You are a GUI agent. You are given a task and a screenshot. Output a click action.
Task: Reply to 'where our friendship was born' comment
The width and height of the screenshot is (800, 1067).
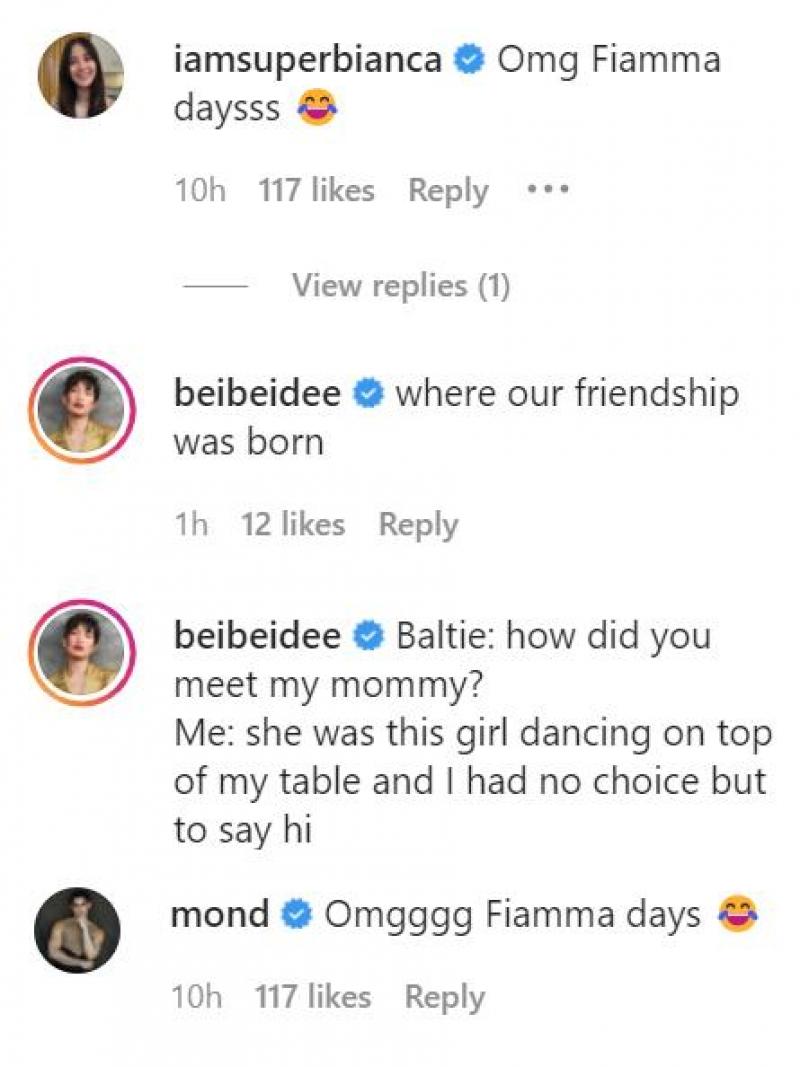click(418, 524)
